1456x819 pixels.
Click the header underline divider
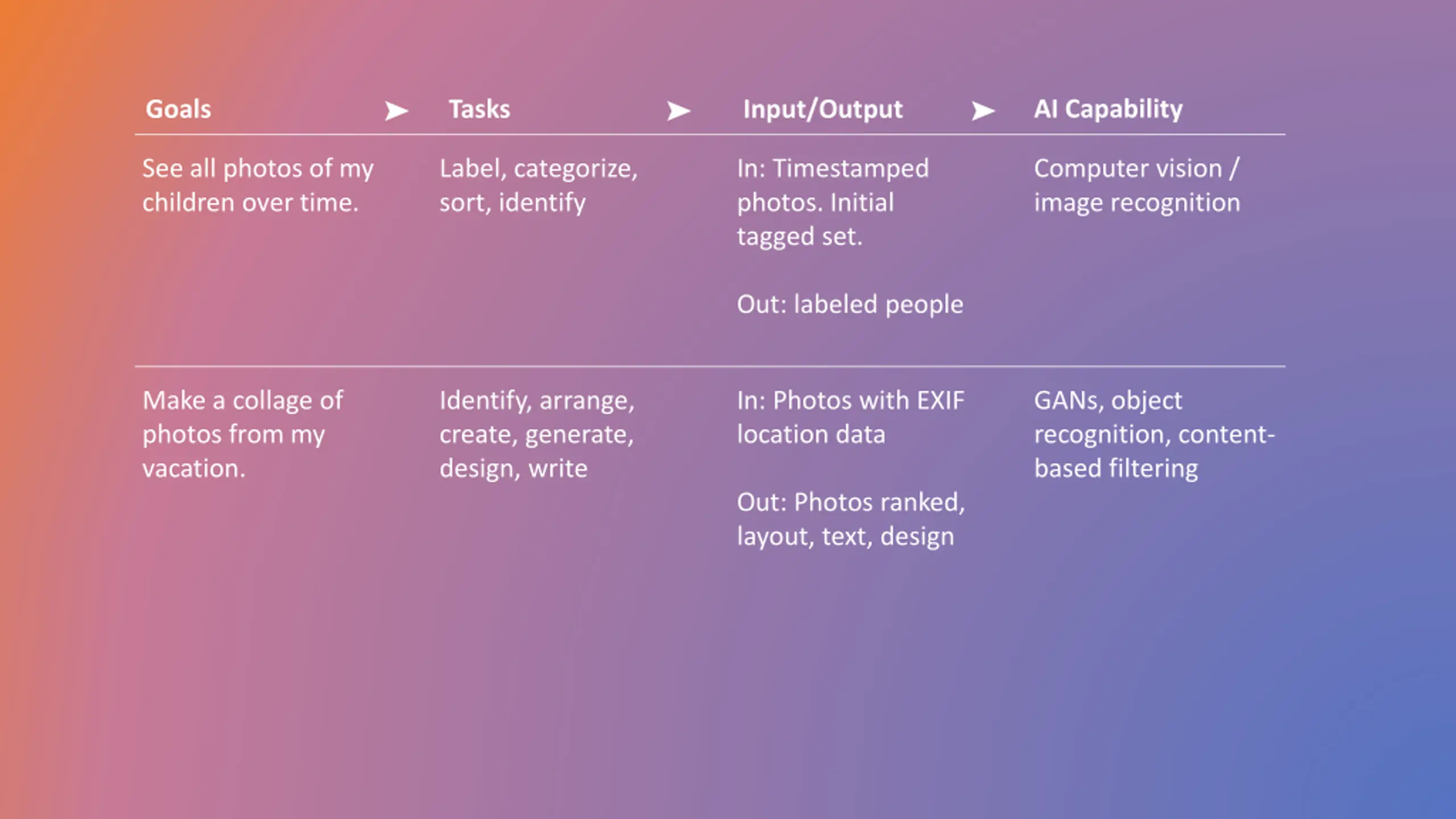pos(710,135)
